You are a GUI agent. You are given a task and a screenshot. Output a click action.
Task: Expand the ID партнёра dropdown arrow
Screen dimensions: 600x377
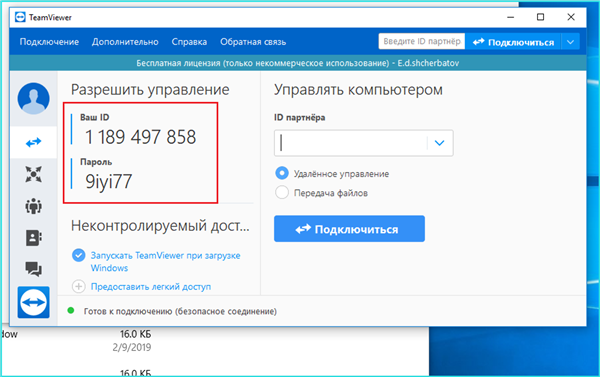(440, 143)
